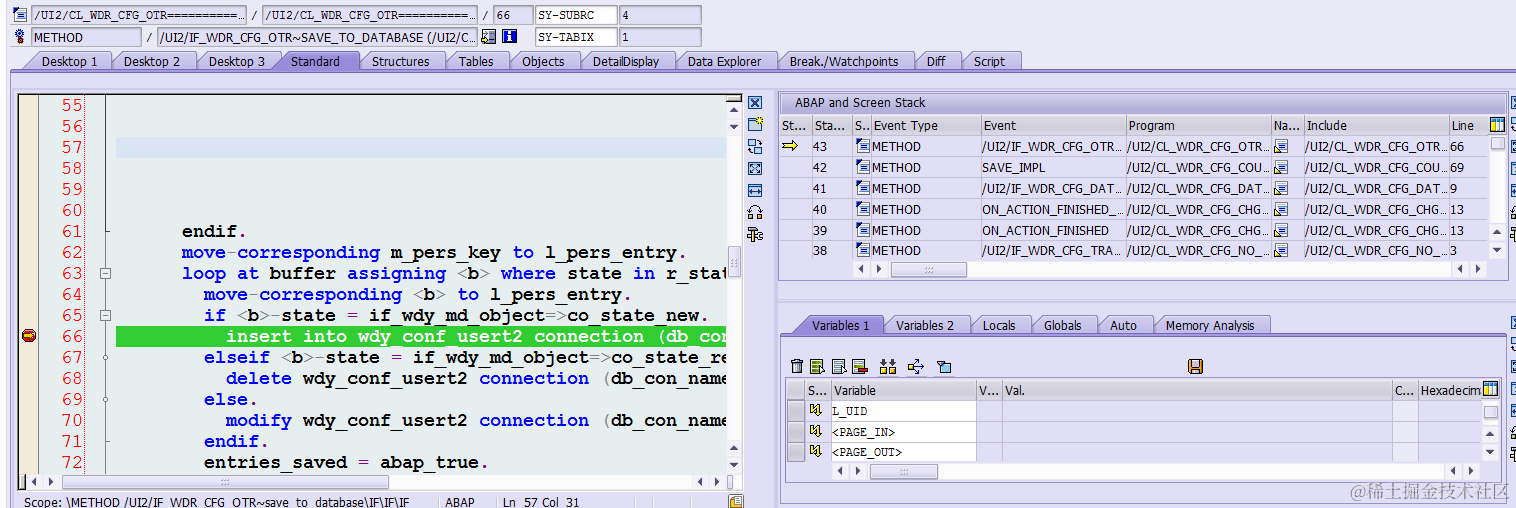
Task: Click the blue info icon in the header
Action: click(x=509, y=37)
